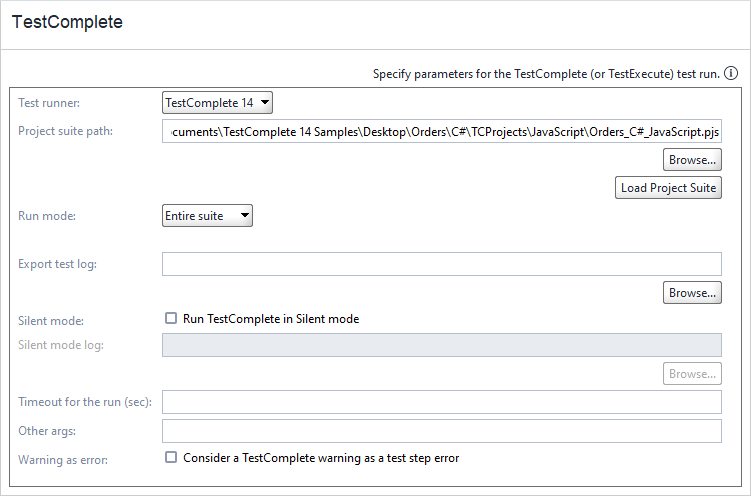This screenshot has width=751, height=496.
Task: Click the Load Project Suite button
Action: click(668, 187)
